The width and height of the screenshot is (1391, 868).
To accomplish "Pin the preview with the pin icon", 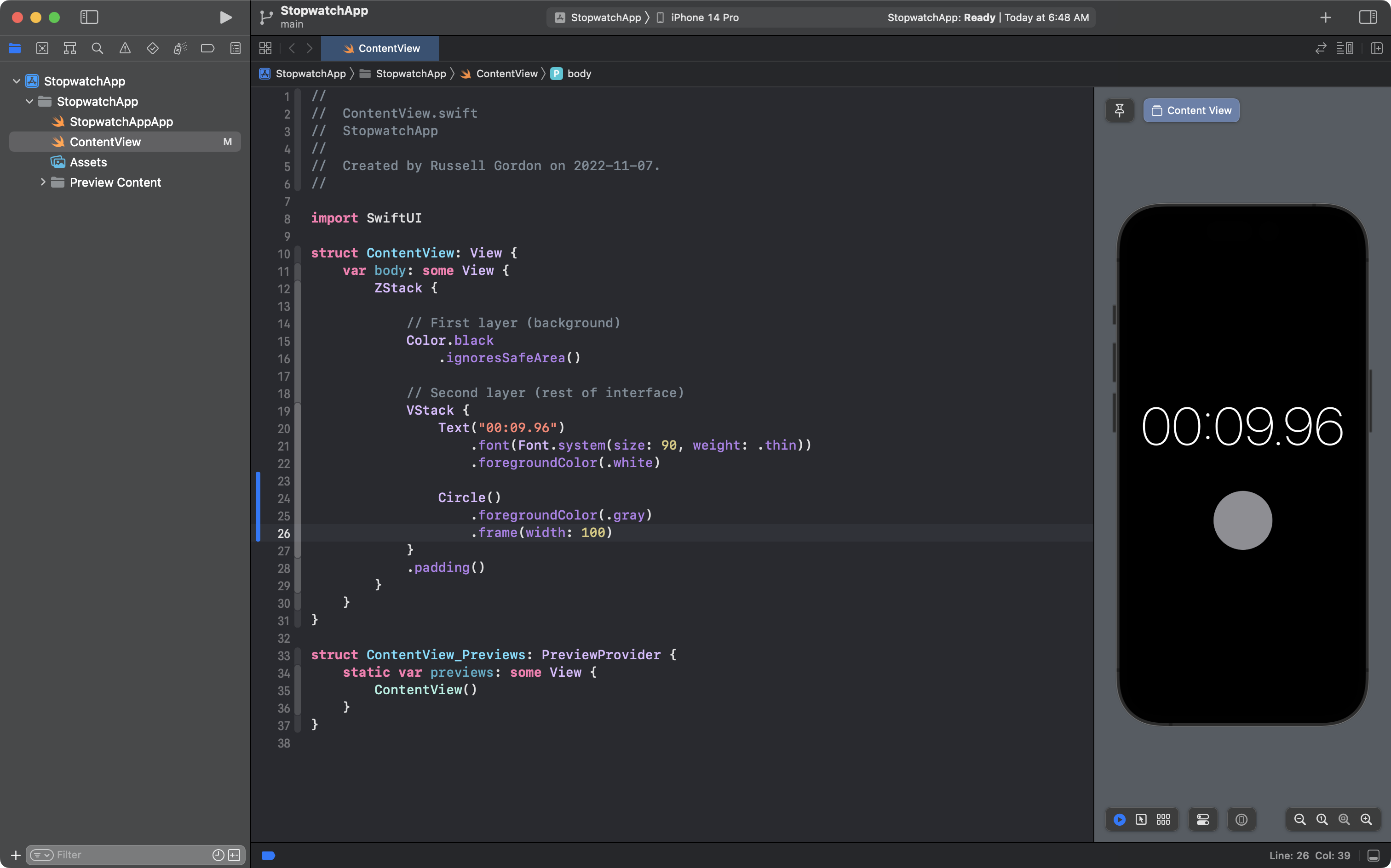I will click(1119, 110).
